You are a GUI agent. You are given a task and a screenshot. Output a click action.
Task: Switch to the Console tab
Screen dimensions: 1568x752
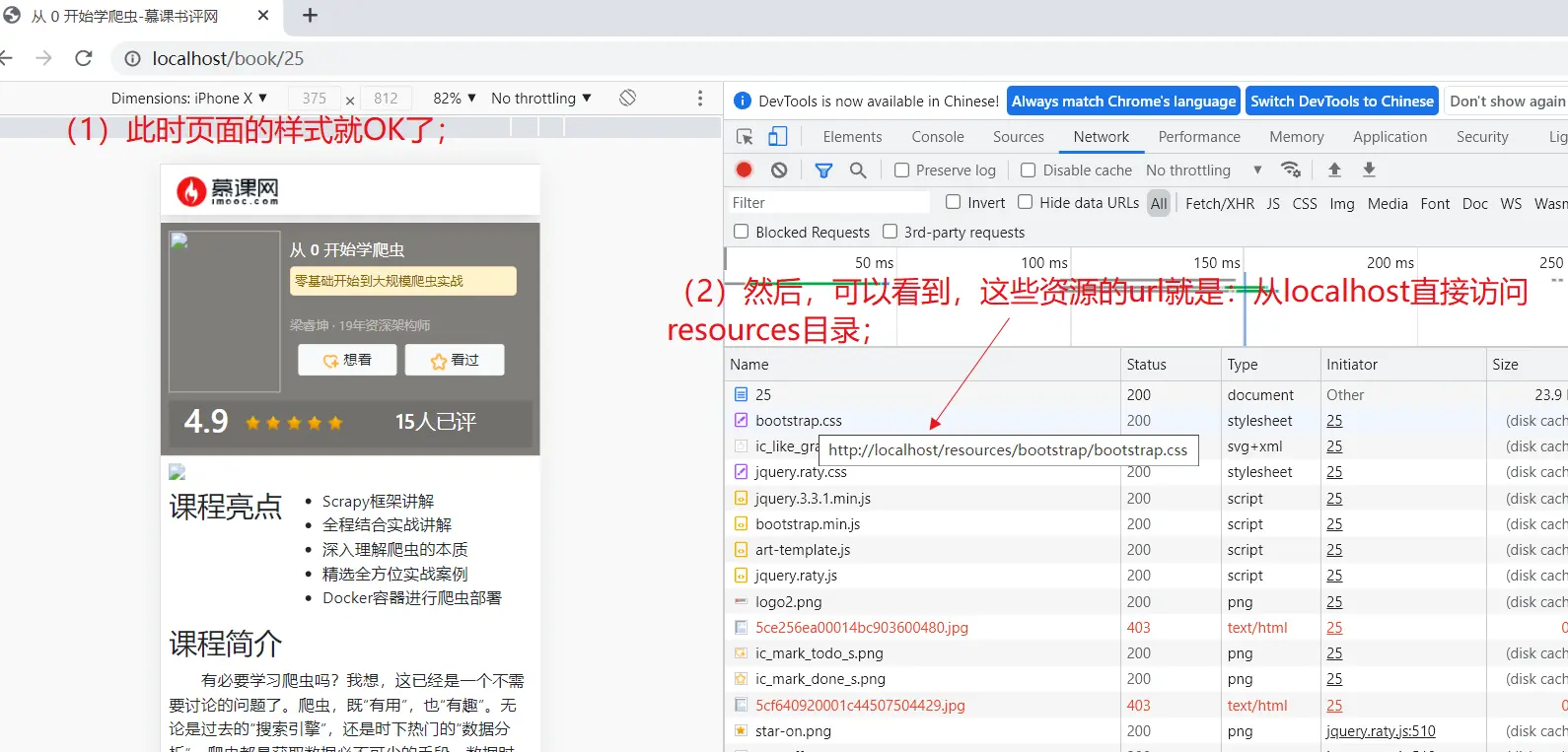pos(937,137)
